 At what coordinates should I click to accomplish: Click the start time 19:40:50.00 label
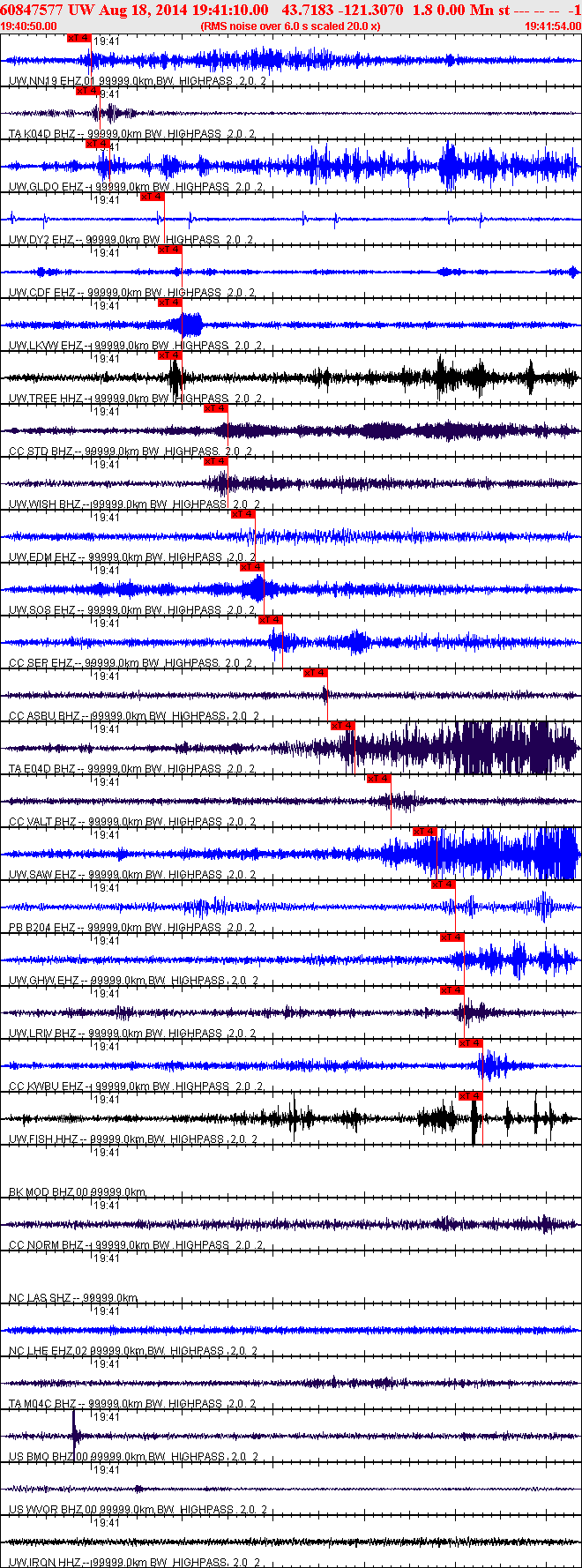(x=28, y=26)
